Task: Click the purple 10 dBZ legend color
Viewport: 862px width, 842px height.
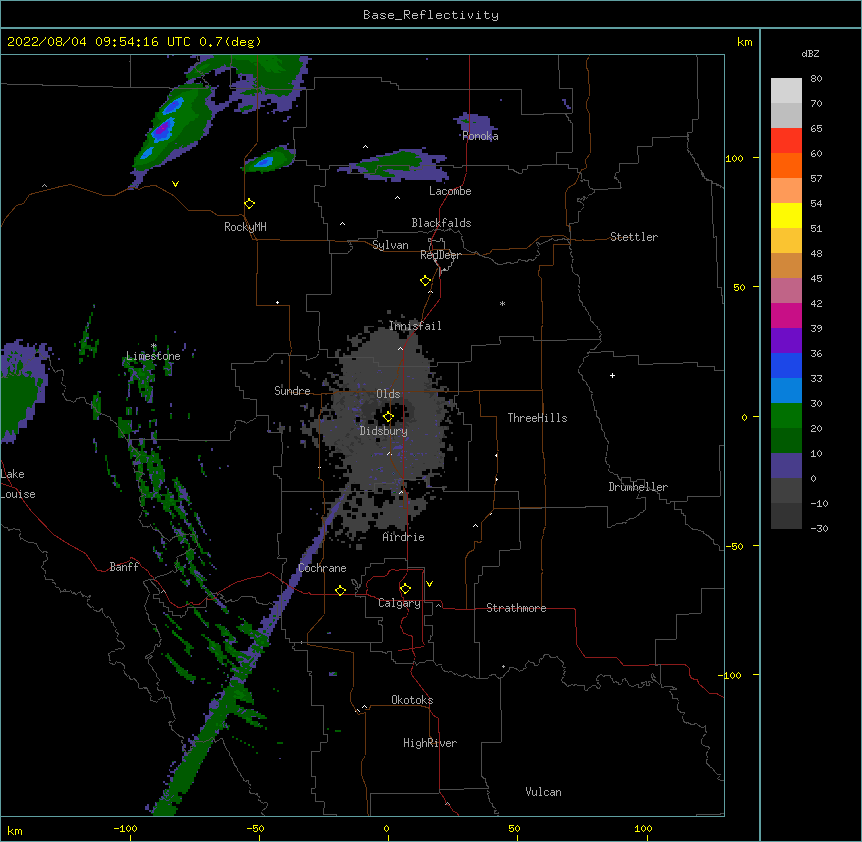Action: point(786,466)
